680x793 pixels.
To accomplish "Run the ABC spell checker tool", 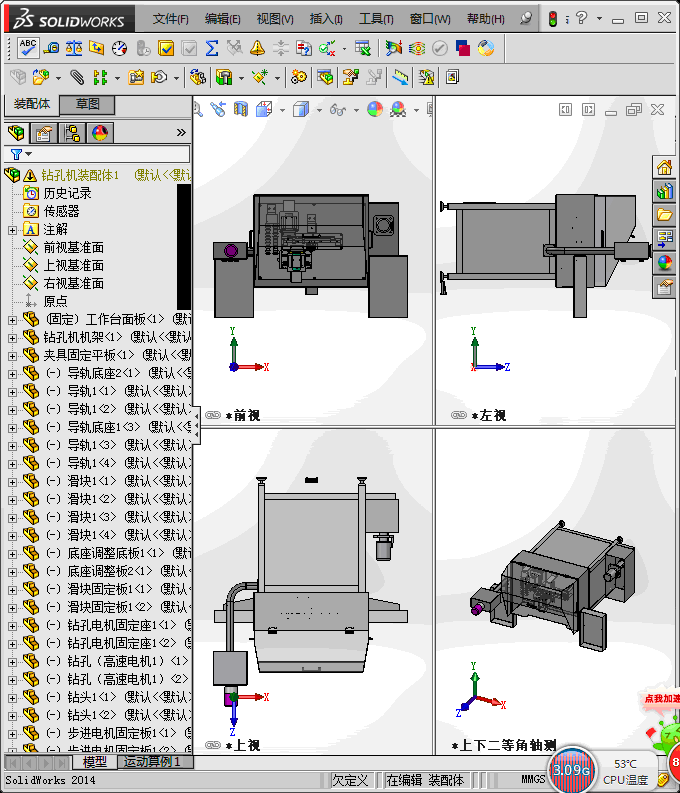I will [27, 48].
